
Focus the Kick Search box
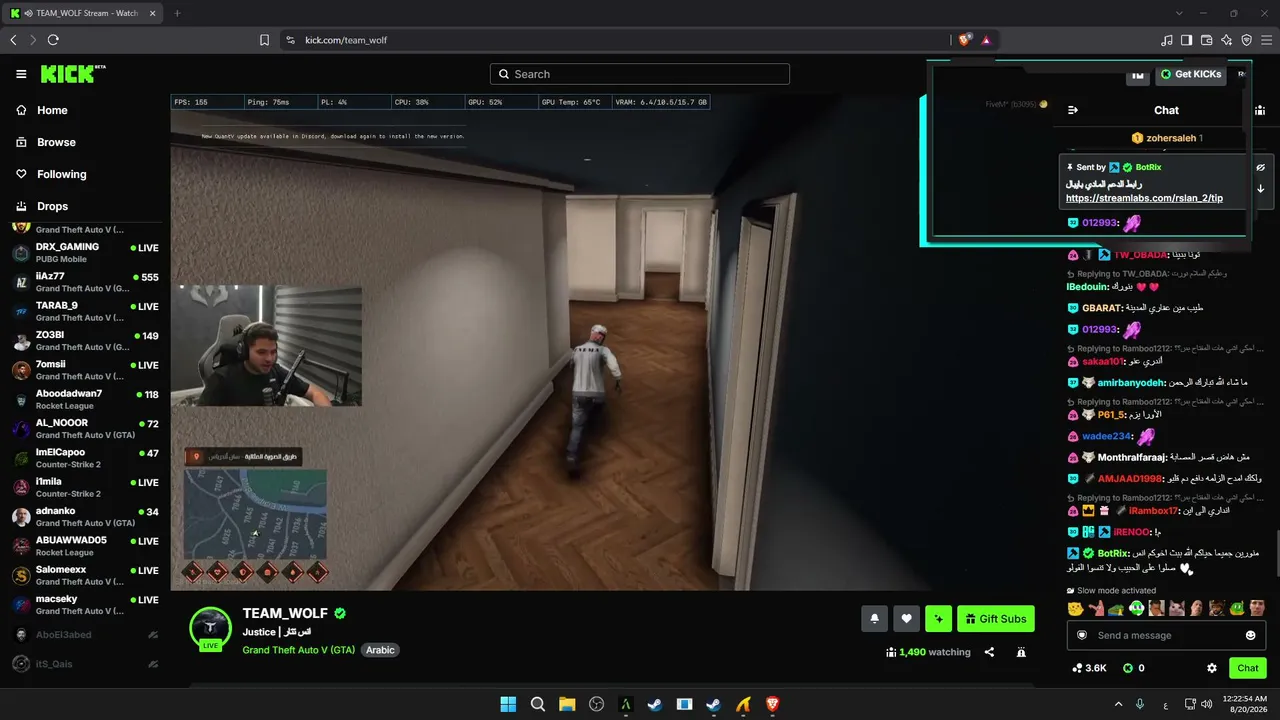pos(640,74)
